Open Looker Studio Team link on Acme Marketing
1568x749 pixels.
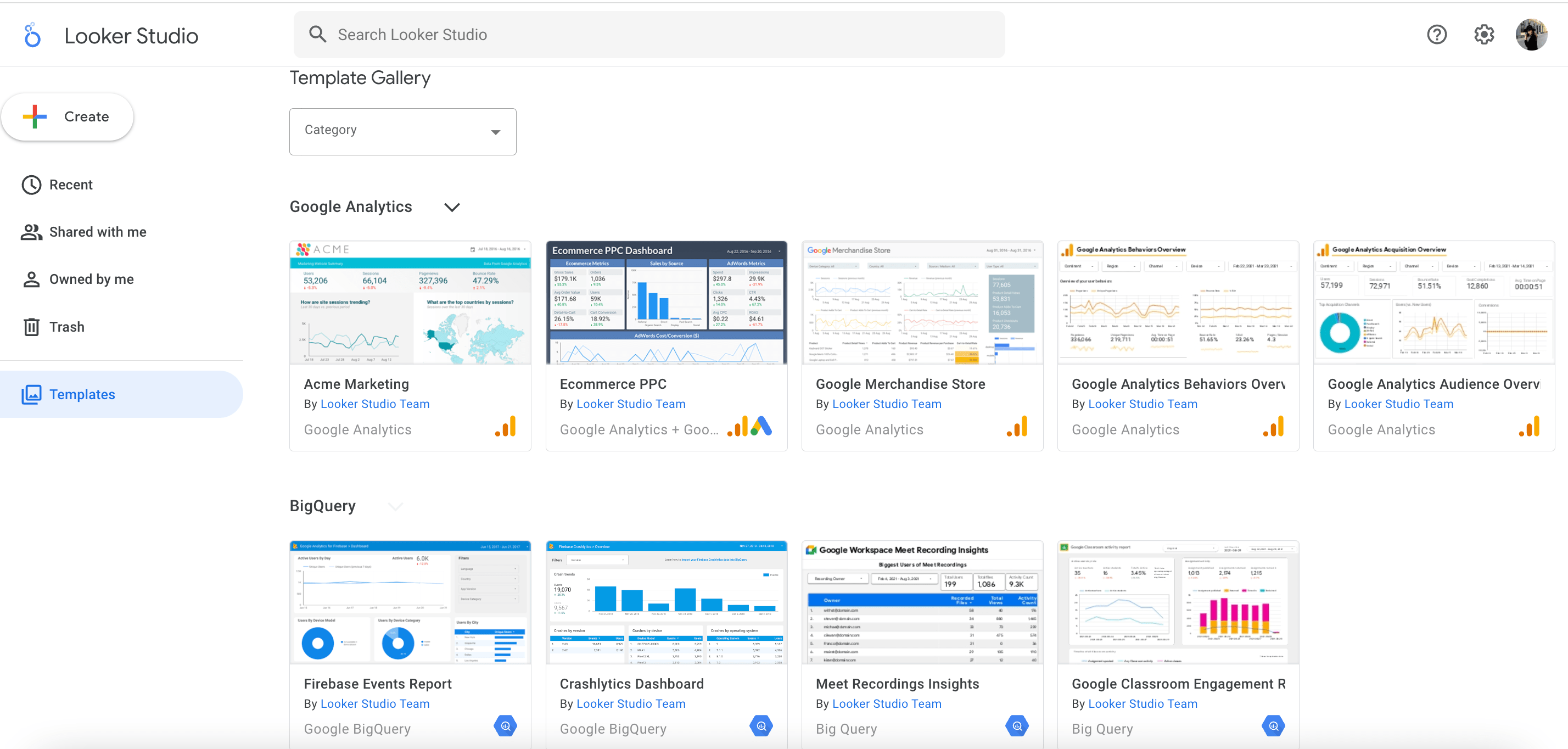(x=374, y=404)
